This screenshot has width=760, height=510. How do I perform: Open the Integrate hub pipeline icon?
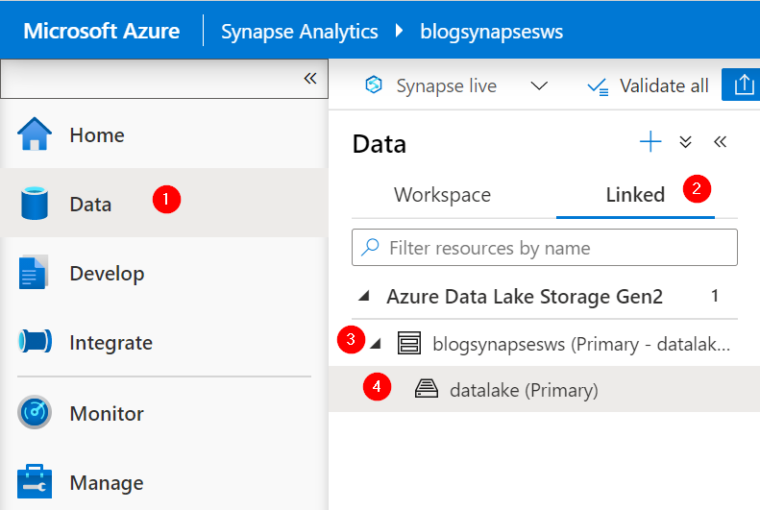point(35,341)
